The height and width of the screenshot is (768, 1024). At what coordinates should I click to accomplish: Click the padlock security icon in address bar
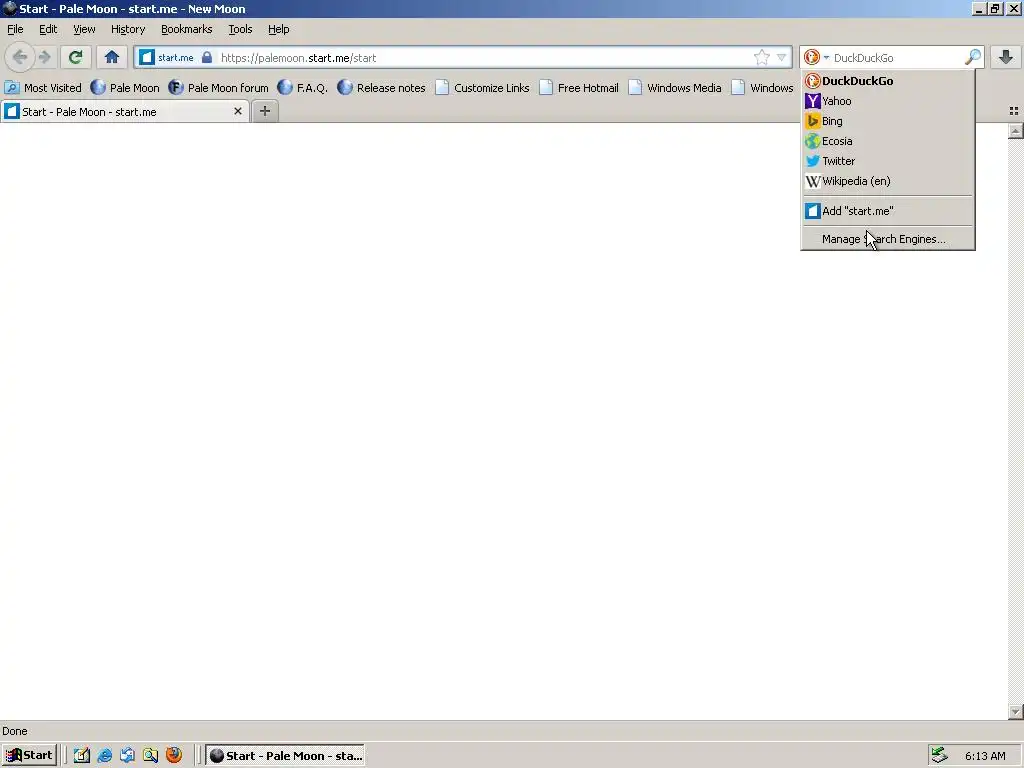[207, 57]
